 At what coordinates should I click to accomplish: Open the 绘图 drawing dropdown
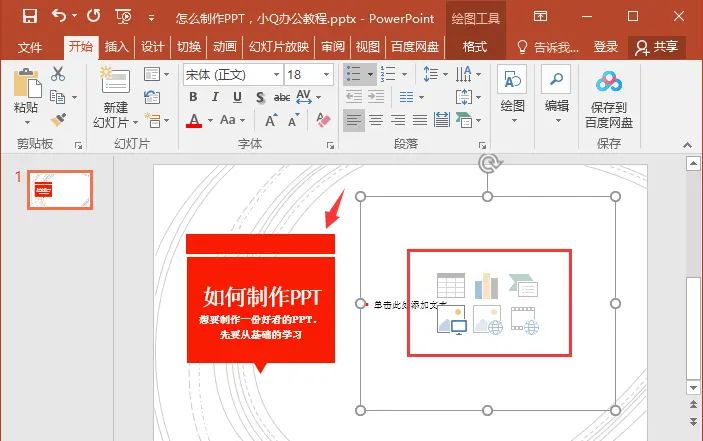pos(512,95)
